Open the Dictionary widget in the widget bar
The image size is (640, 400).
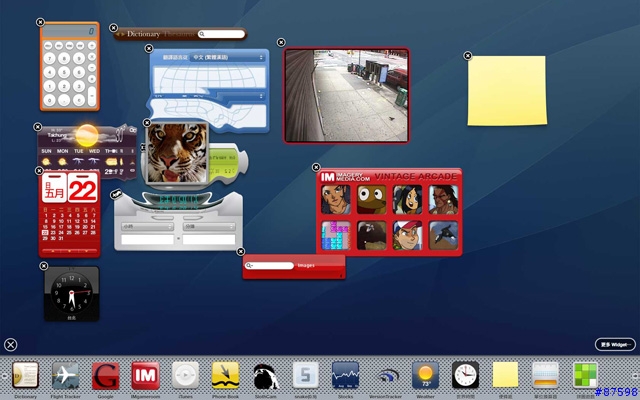pos(25,375)
